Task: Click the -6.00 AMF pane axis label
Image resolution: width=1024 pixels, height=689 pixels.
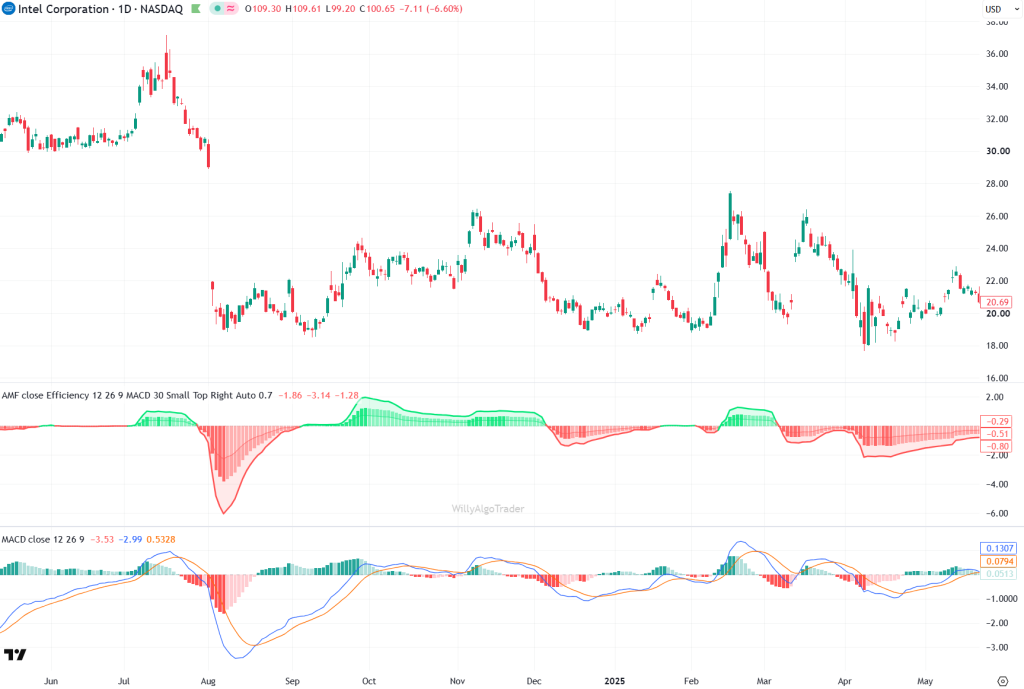Action: point(995,513)
